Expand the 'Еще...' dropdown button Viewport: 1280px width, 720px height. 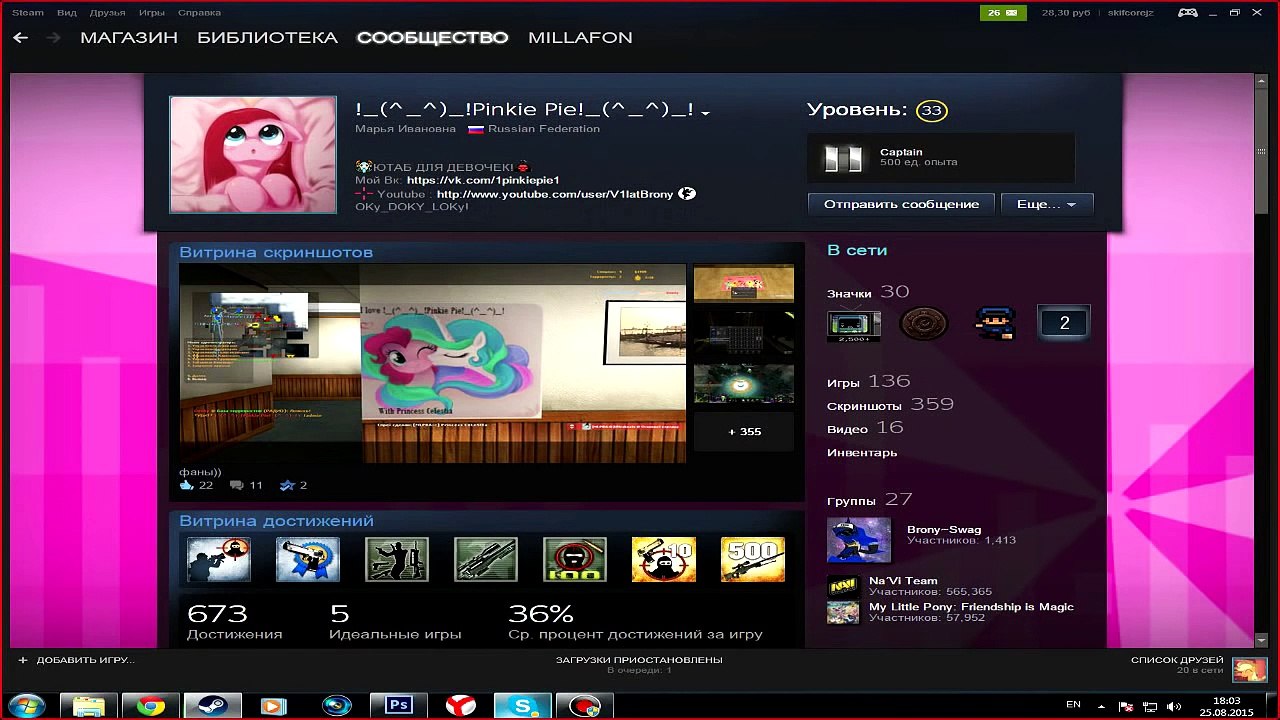pyautogui.click(x=1047, y=204)
